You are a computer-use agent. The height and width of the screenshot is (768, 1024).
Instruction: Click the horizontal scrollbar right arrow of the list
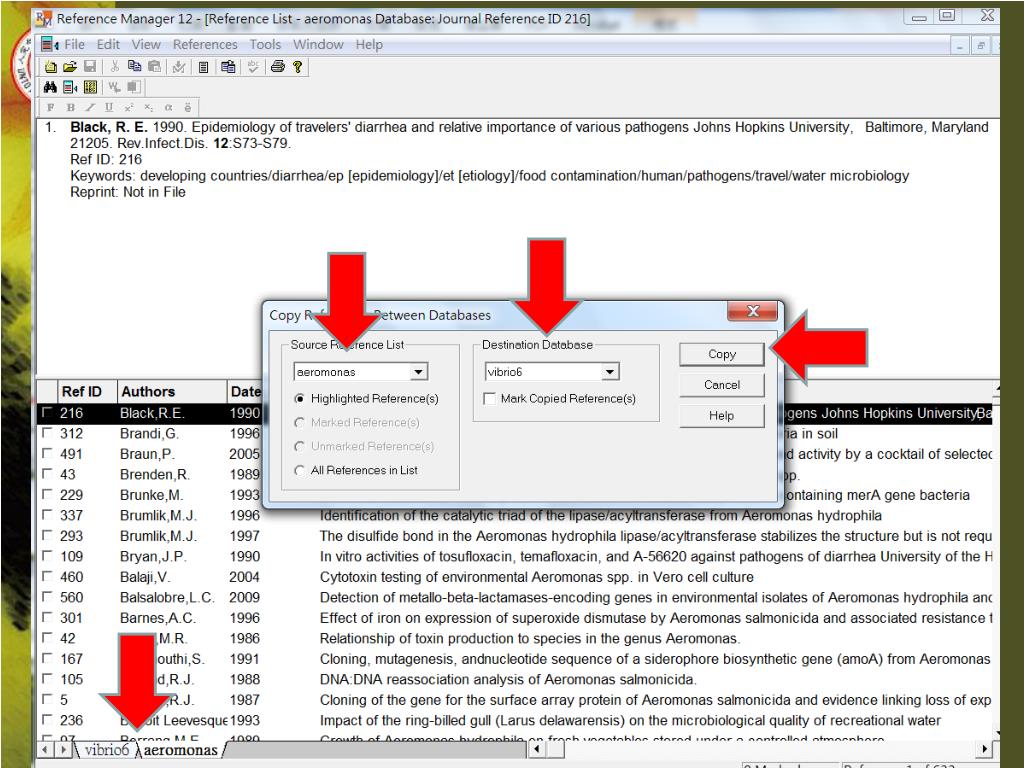[985, 749]
